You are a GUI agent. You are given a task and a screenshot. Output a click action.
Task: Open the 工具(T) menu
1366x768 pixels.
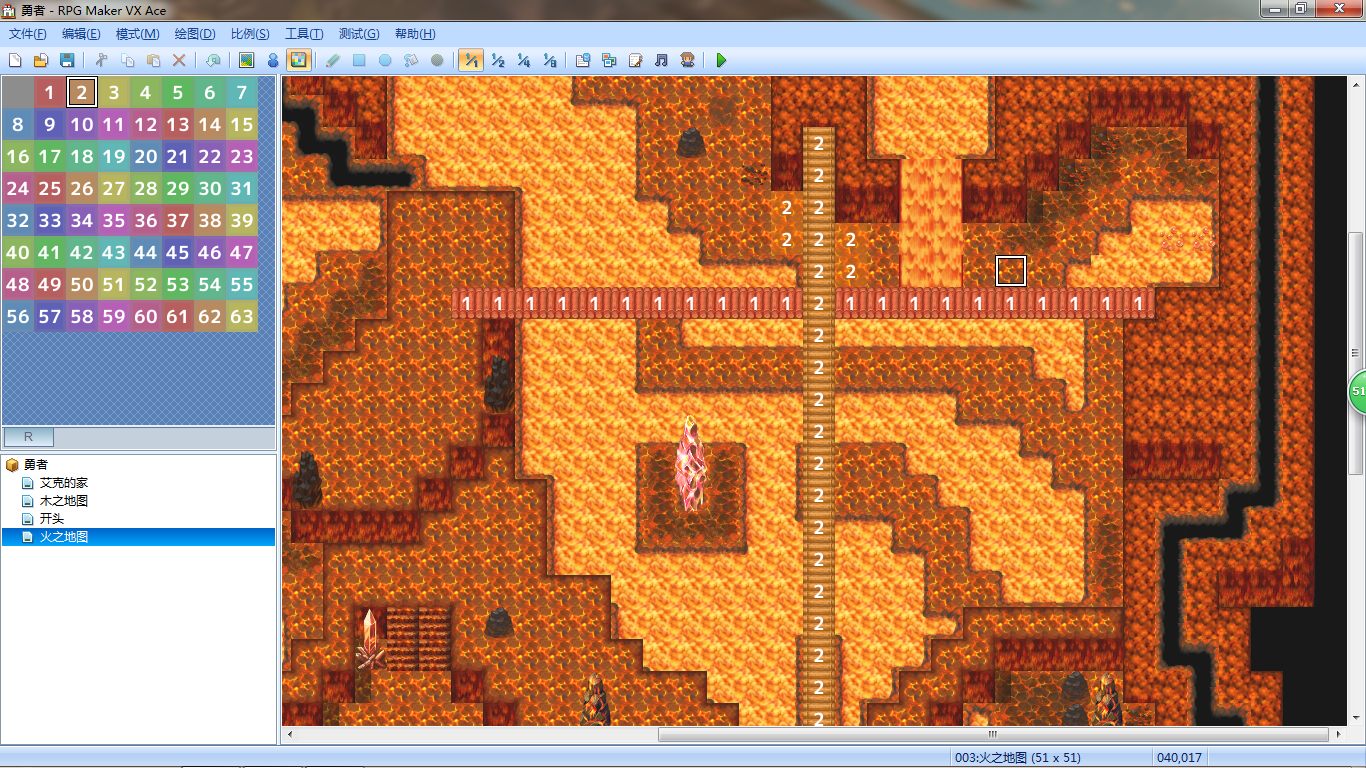point(304,34)
